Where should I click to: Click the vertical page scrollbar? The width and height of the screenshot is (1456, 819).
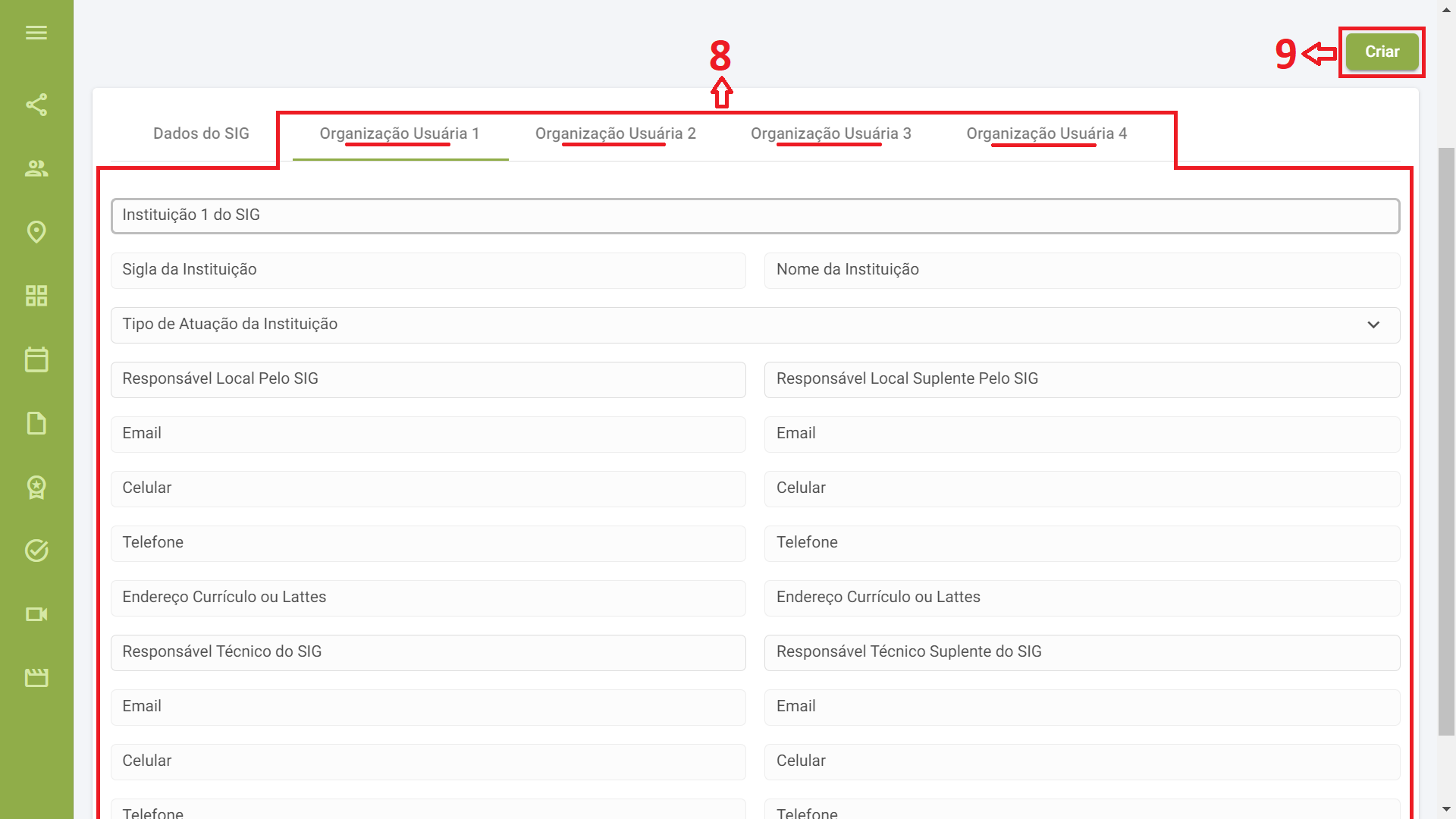pyautogui.click(x=1446, y=440)
